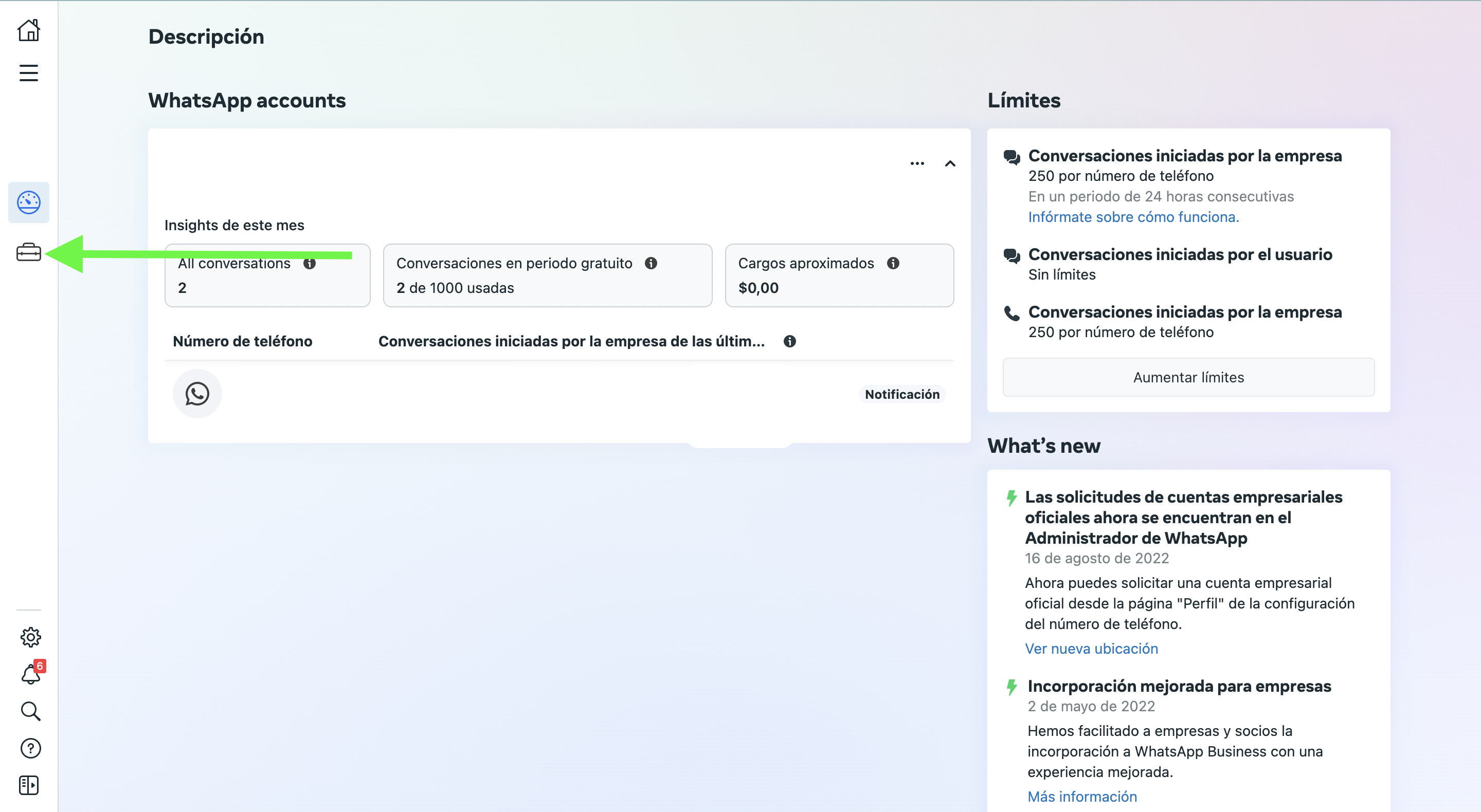
Task: Click the search magnifier icon
Action: [x=30, y=711]
